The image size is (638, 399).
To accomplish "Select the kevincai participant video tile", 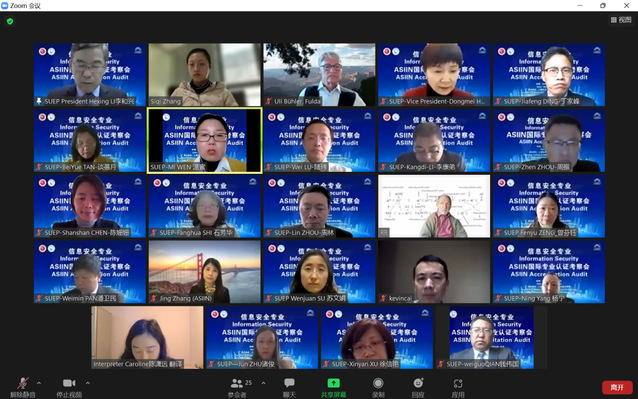I will tap(434, 272).
